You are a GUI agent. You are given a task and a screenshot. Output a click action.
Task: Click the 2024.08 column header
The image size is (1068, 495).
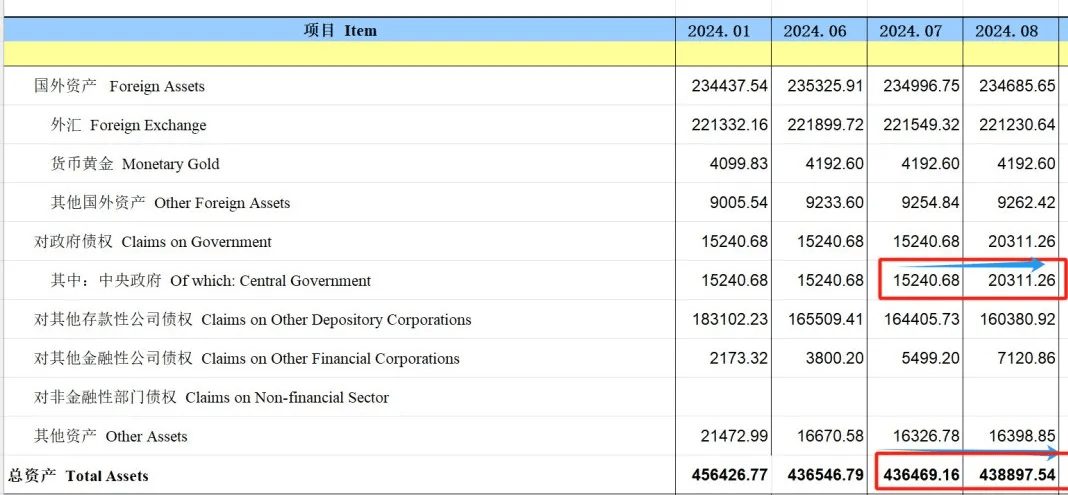tap(1006, 31)
